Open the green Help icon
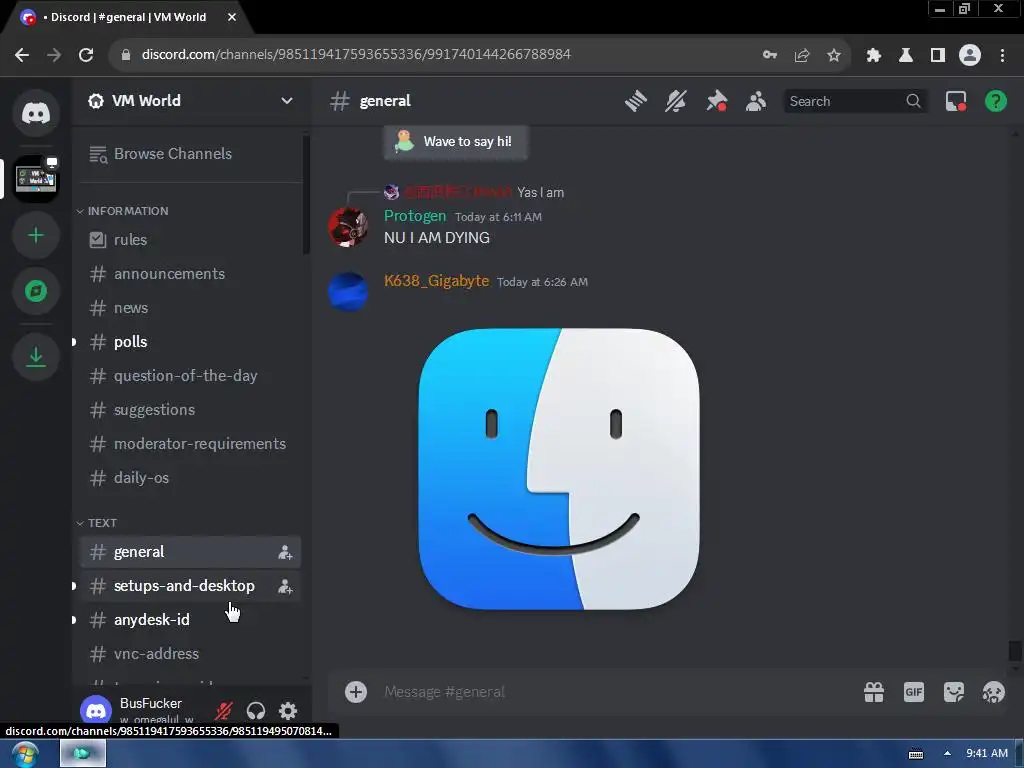Image resolution: width=1024 pixels, height=768 pixels. pos(995,101)
